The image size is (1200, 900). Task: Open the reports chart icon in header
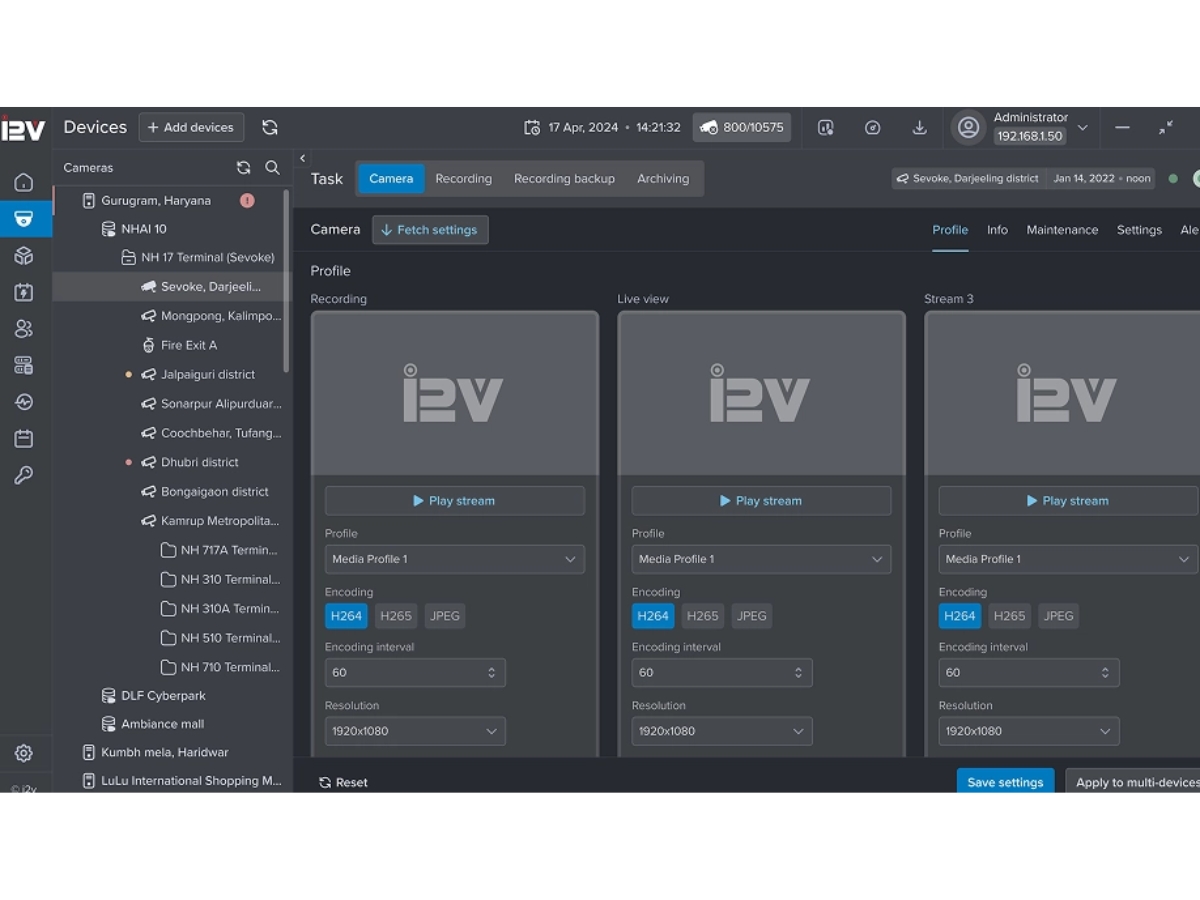[826, 127]
